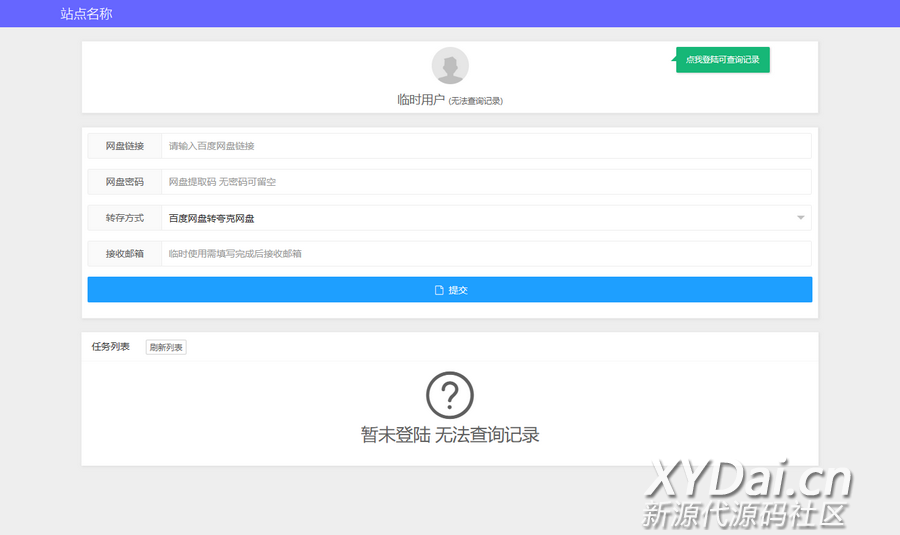Click the 暂未登陆 无法查询记录 message
This screenshot has width=900, height=535.
coord(450,435)
